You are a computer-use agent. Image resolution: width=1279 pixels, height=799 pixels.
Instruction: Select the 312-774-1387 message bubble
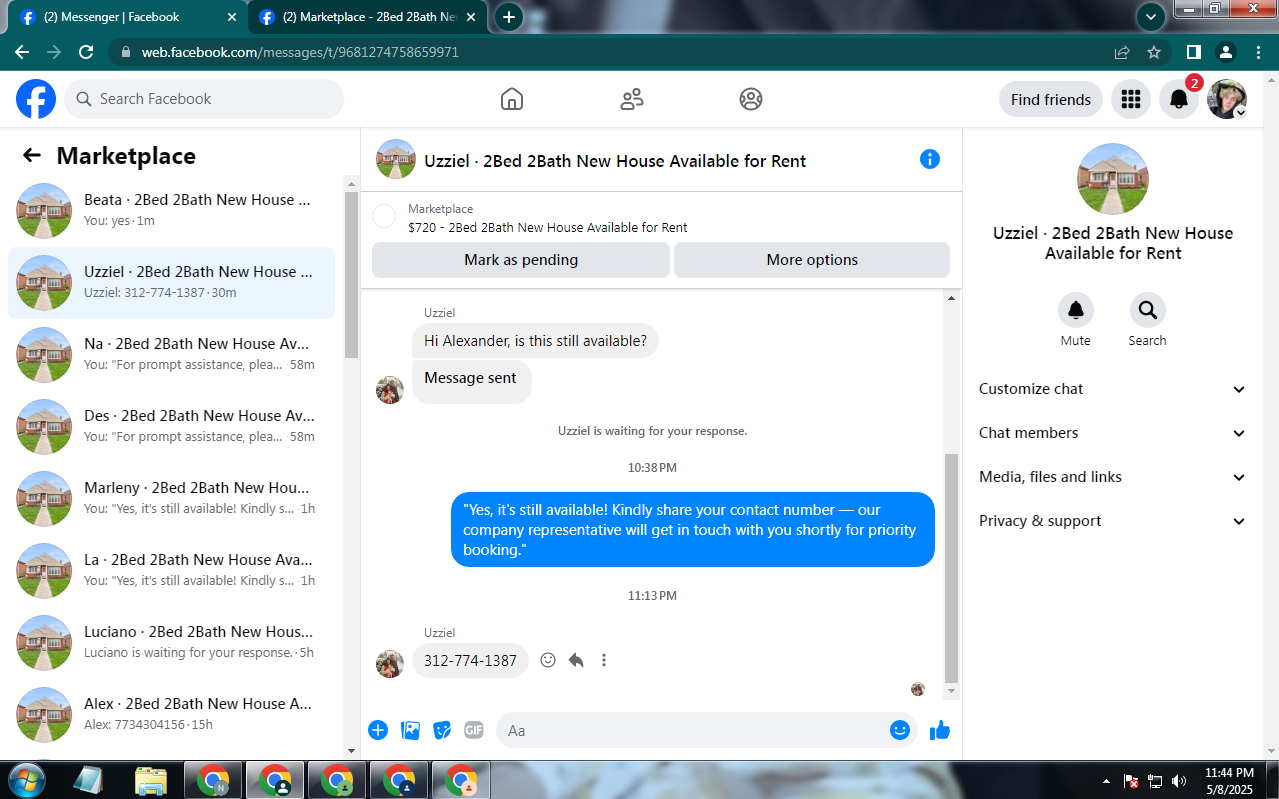(470, 660)
